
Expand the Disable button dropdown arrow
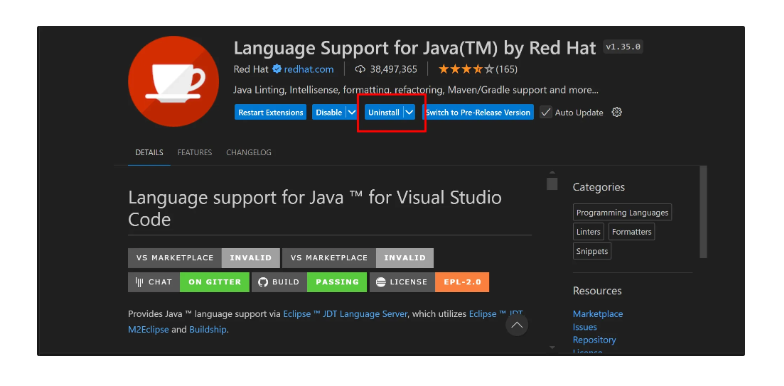tap(352, 112)
